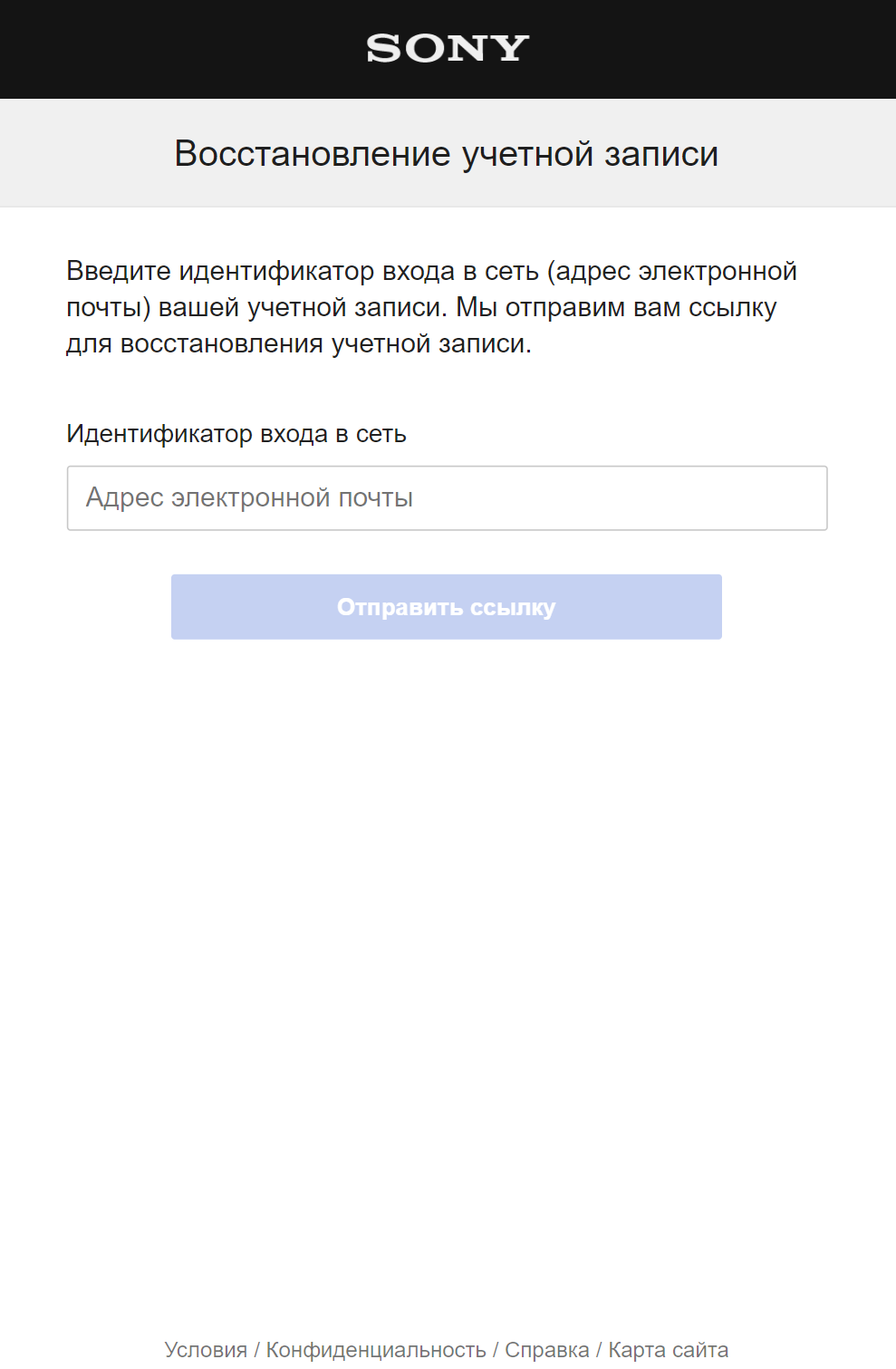Viewport: 896px width, 1369px height.
Task: Click the instructions paragraph about account recovery
Action: click(433, 306)
